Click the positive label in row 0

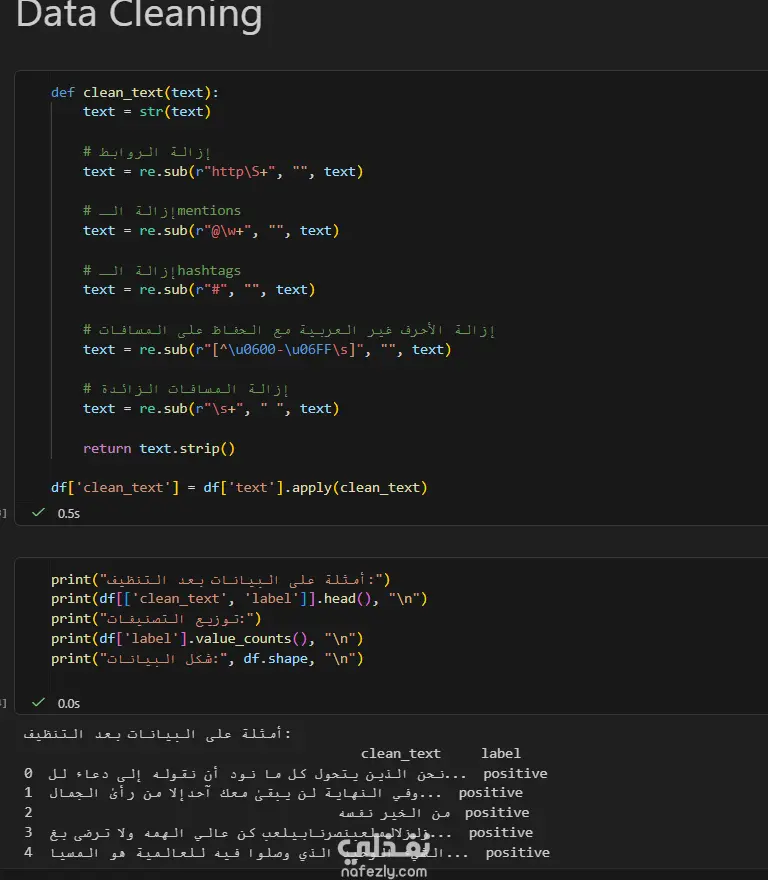(515, 773)
